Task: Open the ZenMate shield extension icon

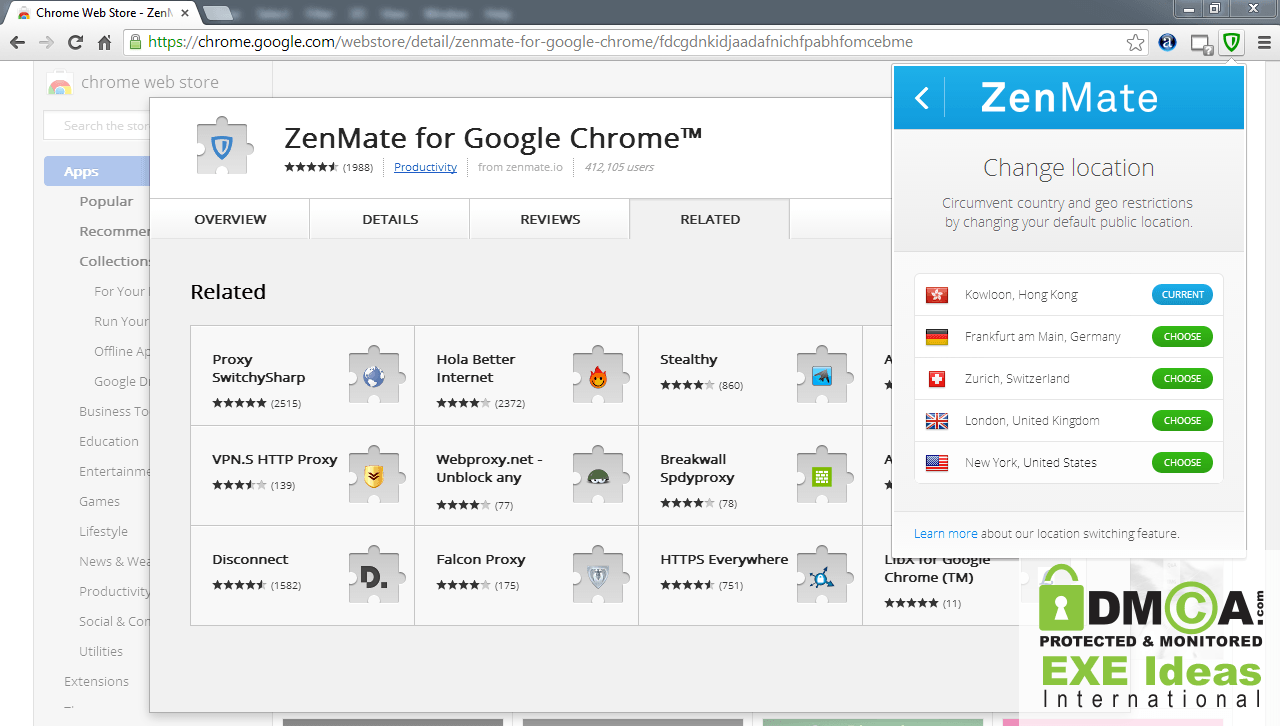Action: (1231, 42)
